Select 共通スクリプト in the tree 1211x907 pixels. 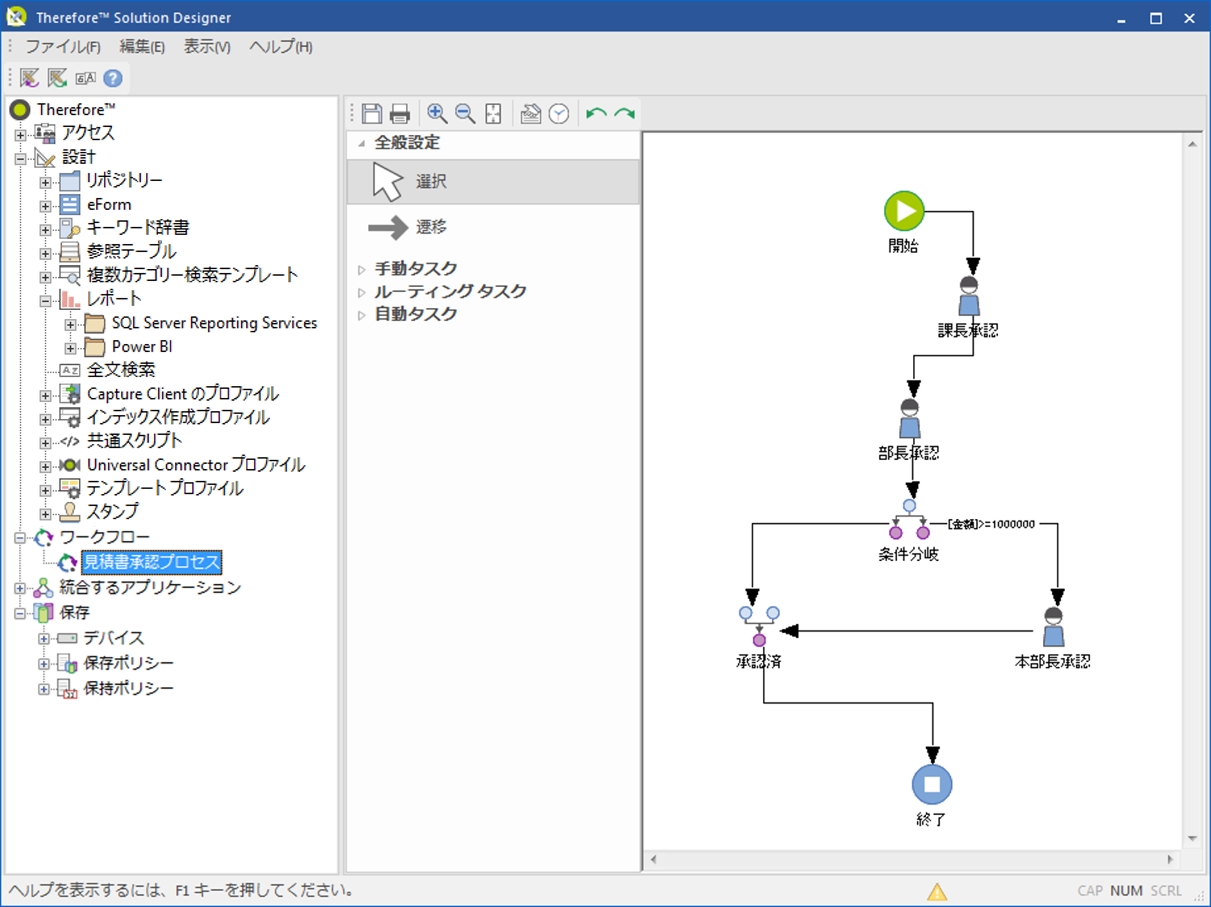135,441
